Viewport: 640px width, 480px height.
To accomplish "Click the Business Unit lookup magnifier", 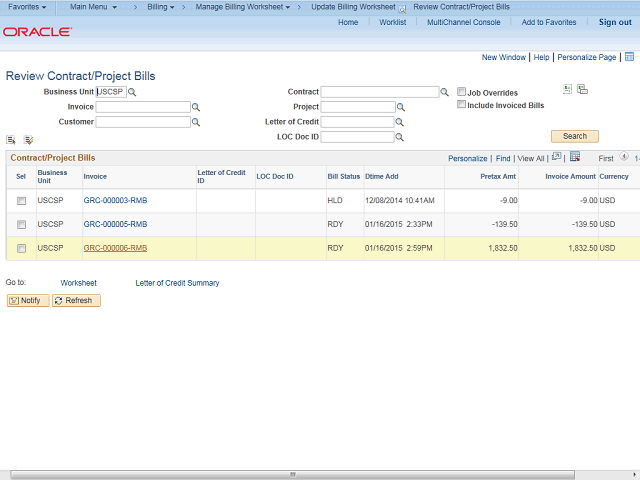I will pos(132,92).
